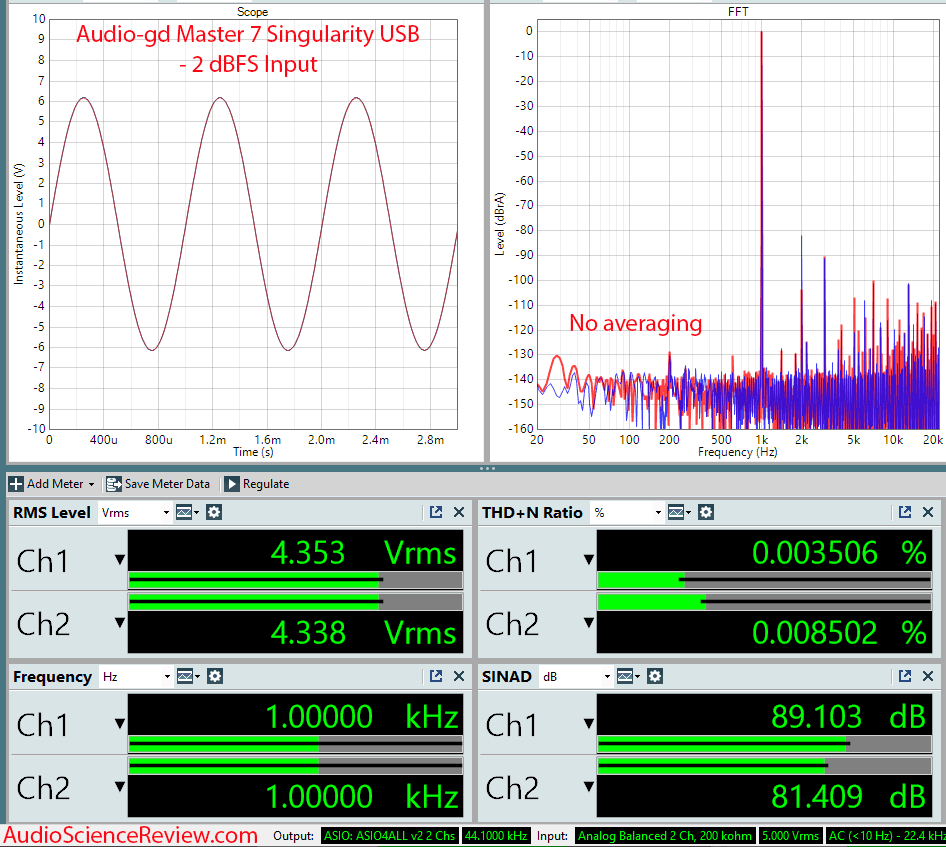Screen dimensions: 946x847
Task: Expand SINAD Ch1 channel arrow
Action: [589, 724]
